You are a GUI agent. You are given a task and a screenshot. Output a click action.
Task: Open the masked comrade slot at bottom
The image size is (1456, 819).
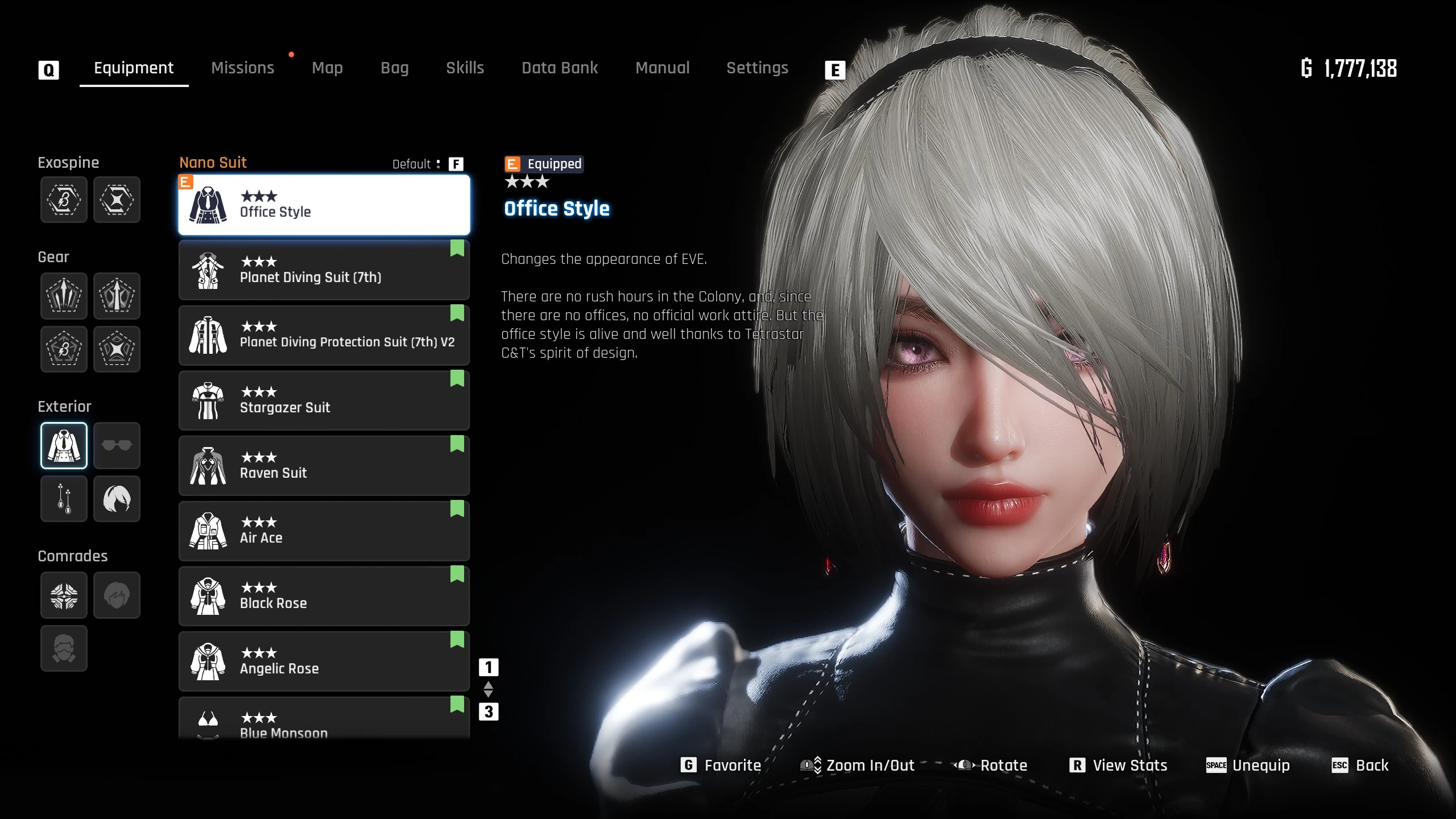[x=64, y=648]
